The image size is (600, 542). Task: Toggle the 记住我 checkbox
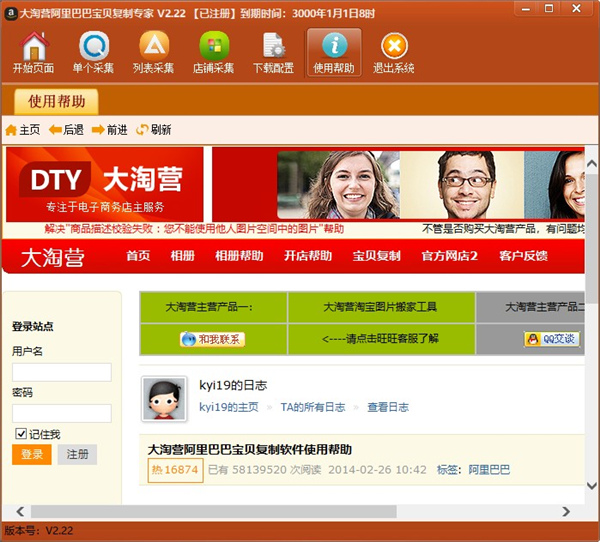point(21,434)
